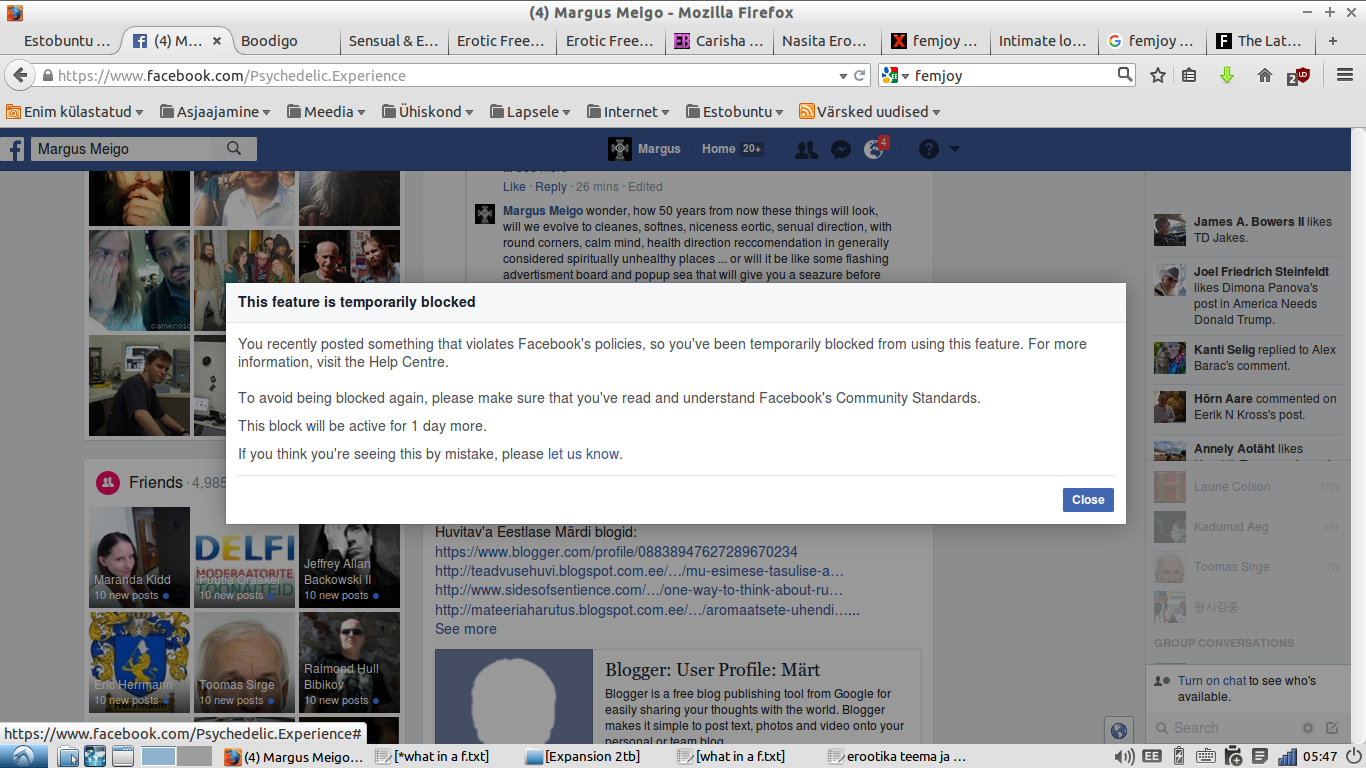This screenshot has height=768, width=1366.
Task: Open the green downloads arrow
Action: [x=1227, y=75]
